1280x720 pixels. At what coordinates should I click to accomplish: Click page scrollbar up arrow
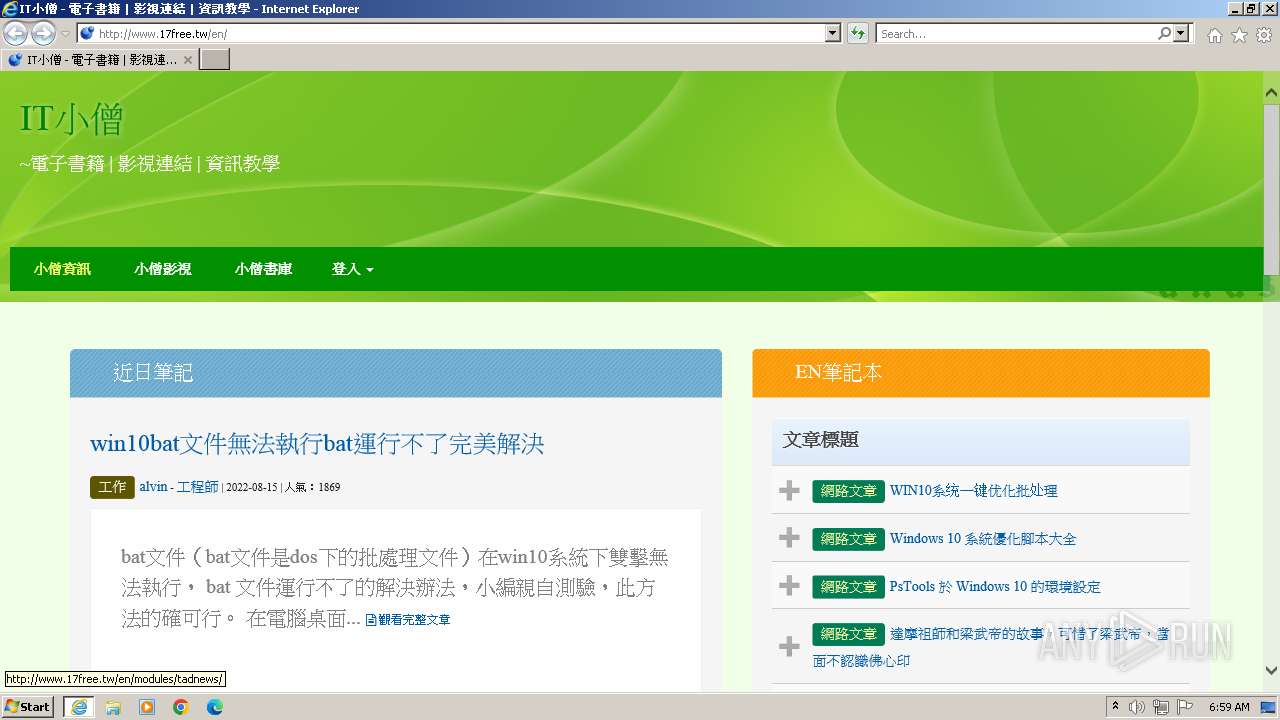coord(1271,93)
